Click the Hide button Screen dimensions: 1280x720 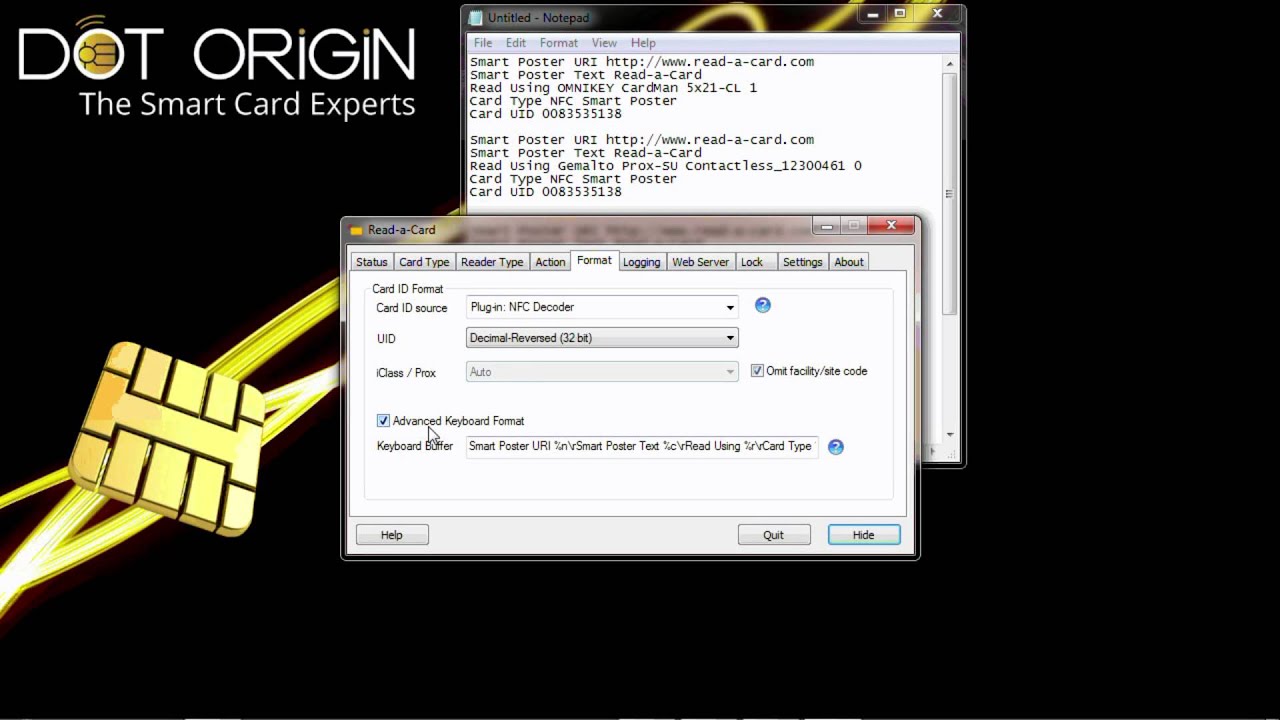(x=864, y=535)
